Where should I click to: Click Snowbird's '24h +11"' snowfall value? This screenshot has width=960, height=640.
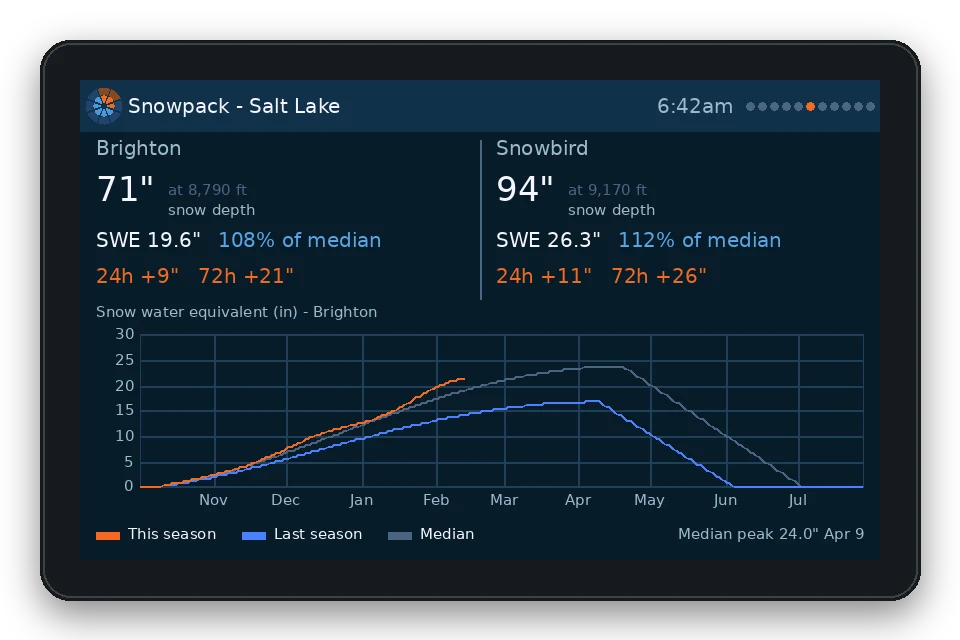click(544, 276)
